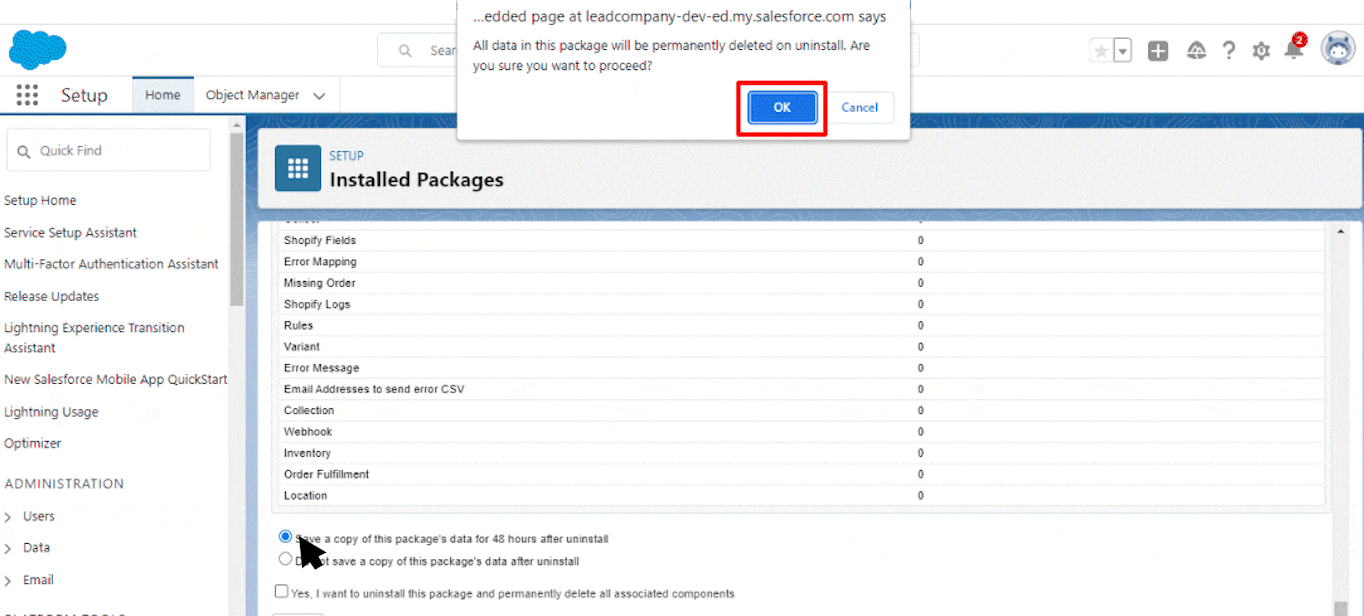This screenshot has height=616, width=1364.
Task: Click the Shopify Fields row
Action: click(x=801, y=241)
